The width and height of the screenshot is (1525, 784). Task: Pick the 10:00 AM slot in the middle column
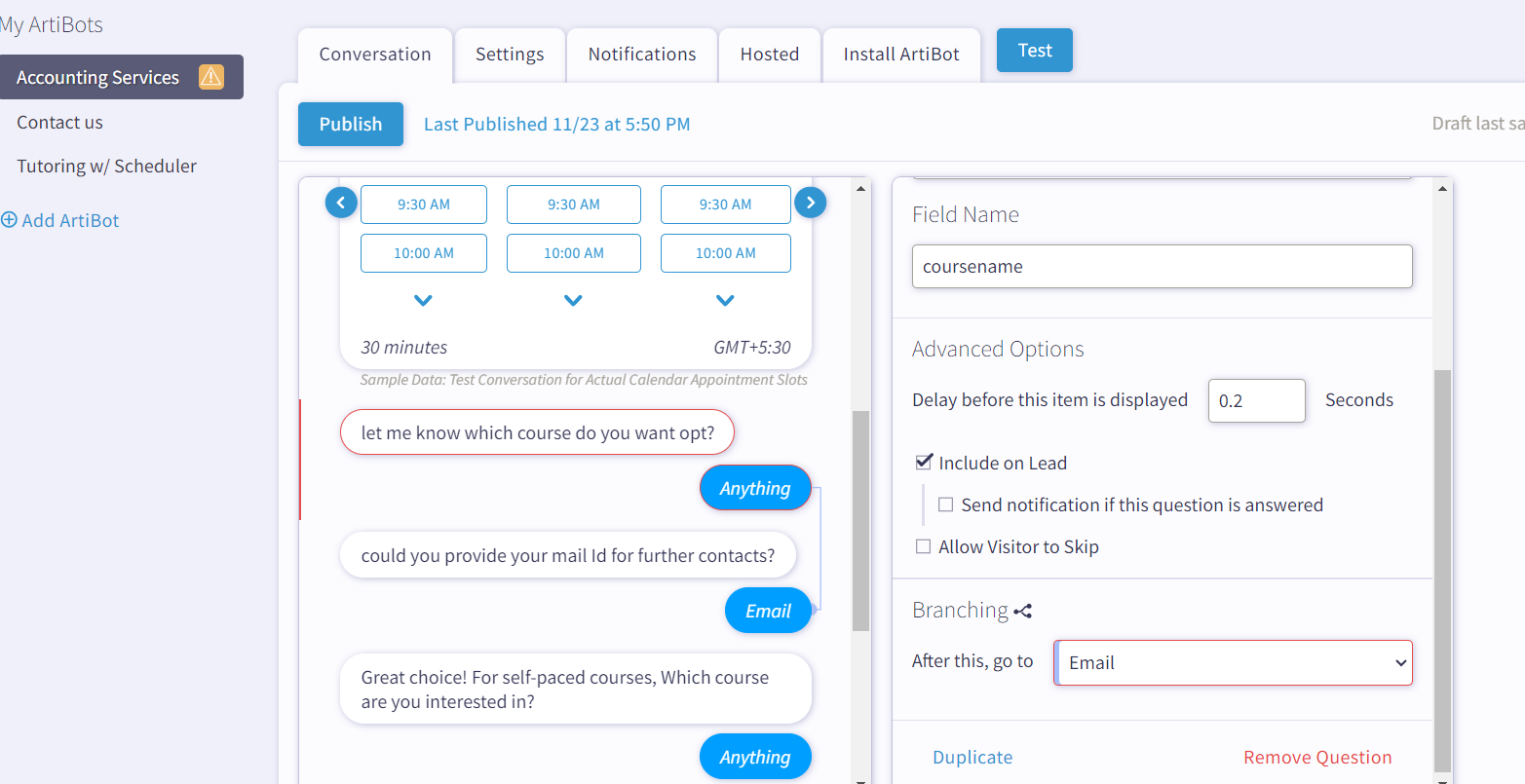574,253
